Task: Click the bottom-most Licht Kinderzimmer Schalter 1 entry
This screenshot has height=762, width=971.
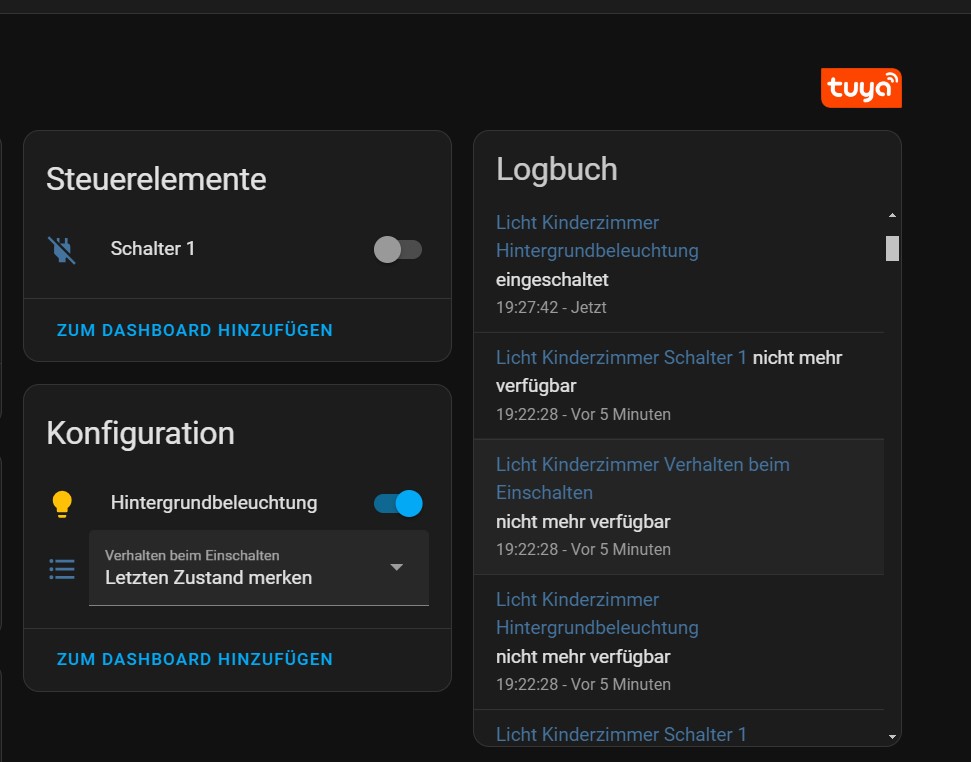Action: tap(621, 734)
